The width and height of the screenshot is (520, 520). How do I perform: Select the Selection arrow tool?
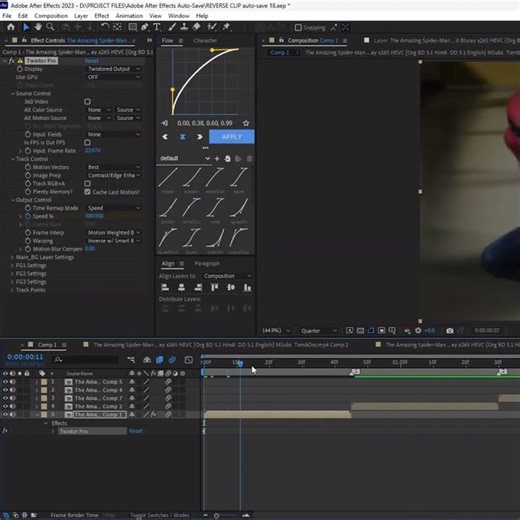coord(26,27)
